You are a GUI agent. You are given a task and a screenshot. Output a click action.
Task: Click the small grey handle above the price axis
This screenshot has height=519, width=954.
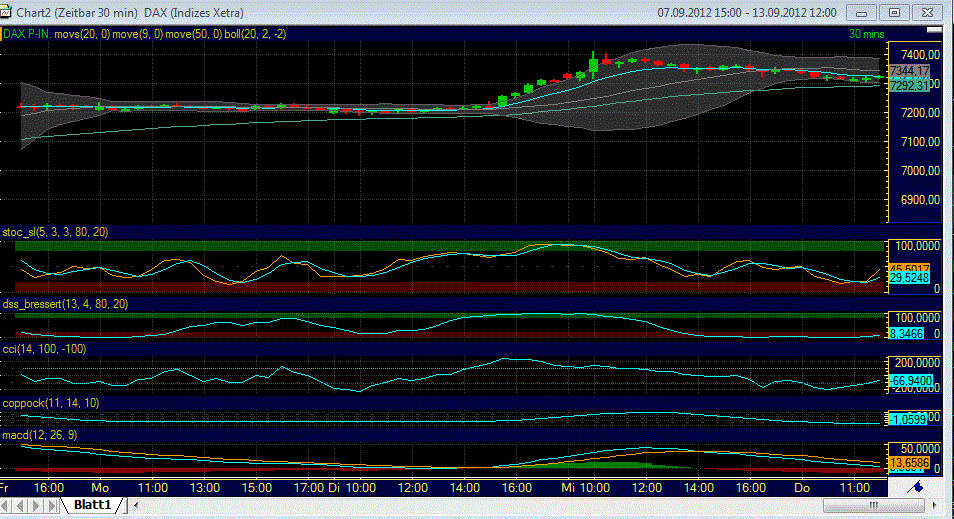933,29
